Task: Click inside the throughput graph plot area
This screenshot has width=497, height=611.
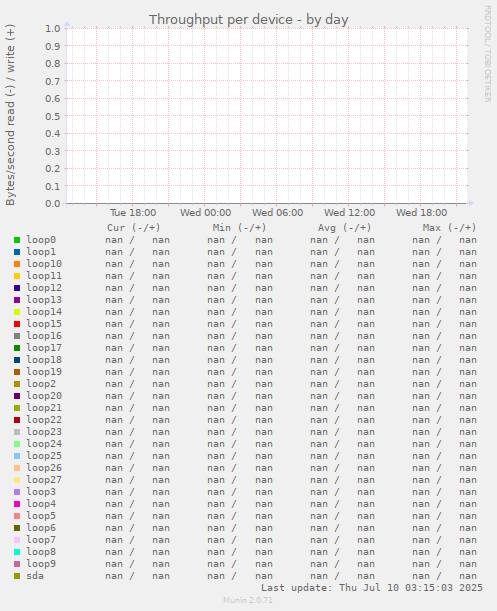Action: click(x=267, y=116)
